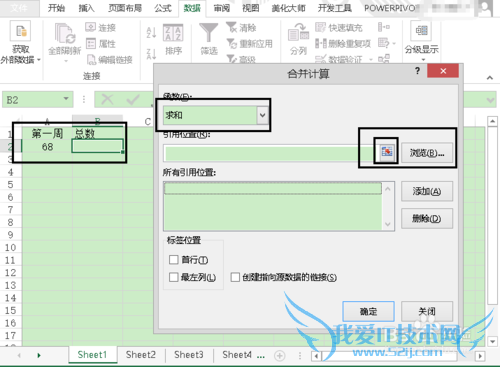Click the Clear filter command
This screenshot has width=500, height=367.
coord(241,28)
